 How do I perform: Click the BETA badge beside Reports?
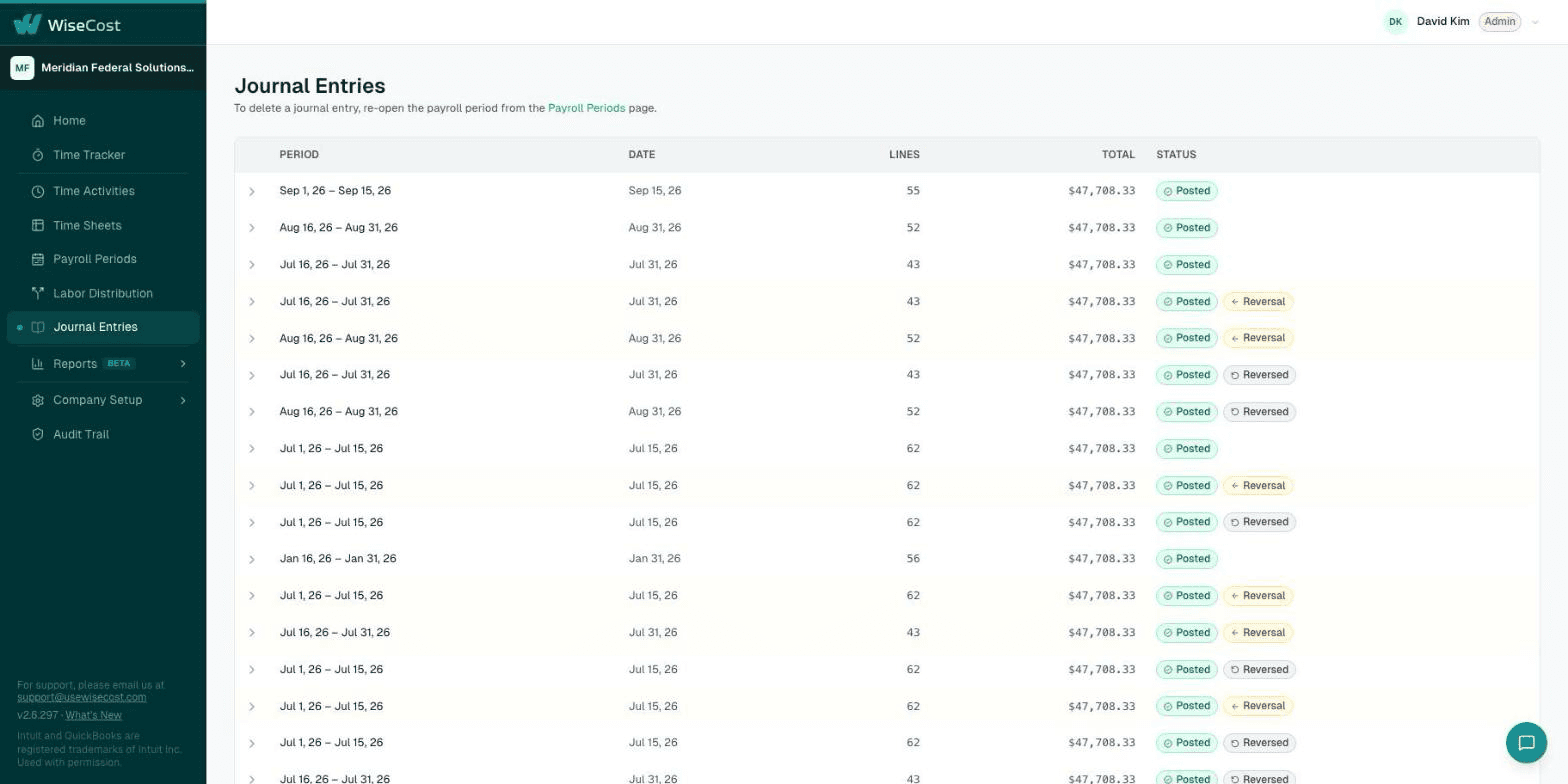pos(119,364)
